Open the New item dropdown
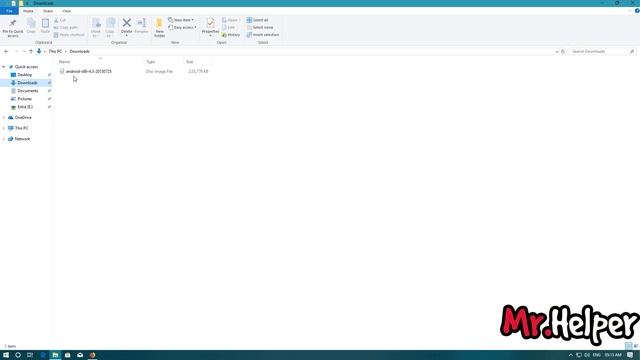The width and height of the screenshot is (640, 360). click(181, 20)
